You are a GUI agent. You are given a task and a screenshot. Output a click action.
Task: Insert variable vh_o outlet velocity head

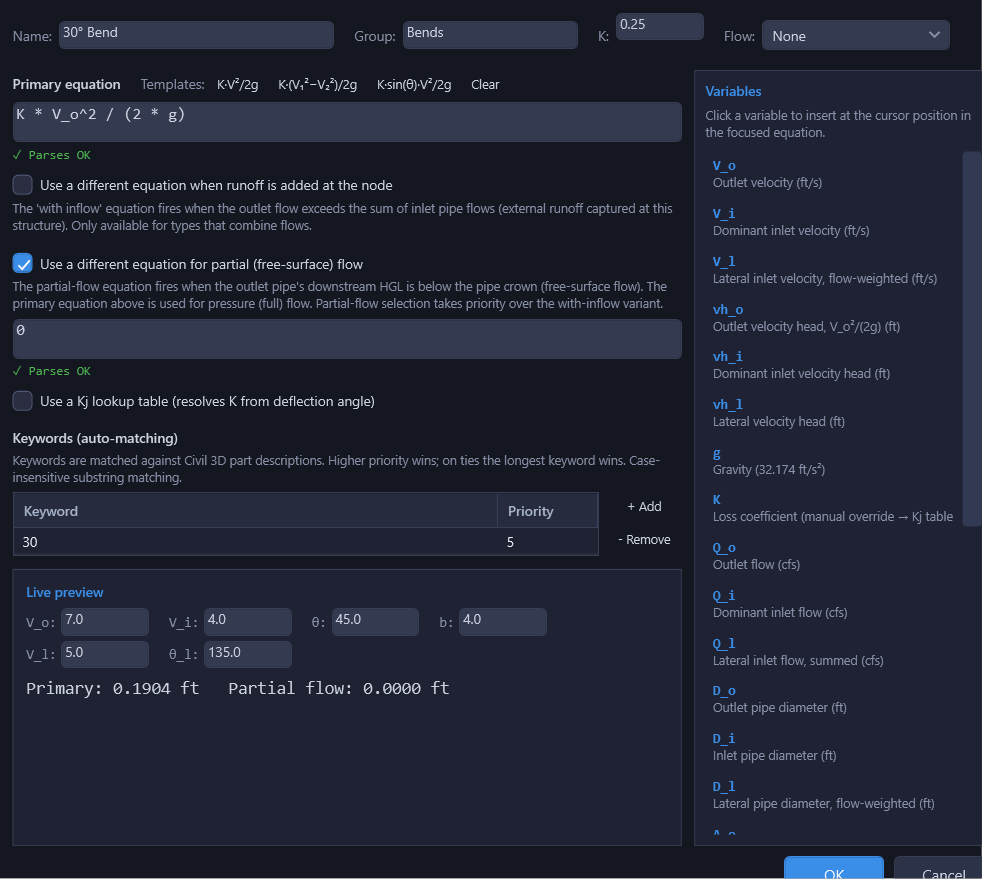point(728,309)
